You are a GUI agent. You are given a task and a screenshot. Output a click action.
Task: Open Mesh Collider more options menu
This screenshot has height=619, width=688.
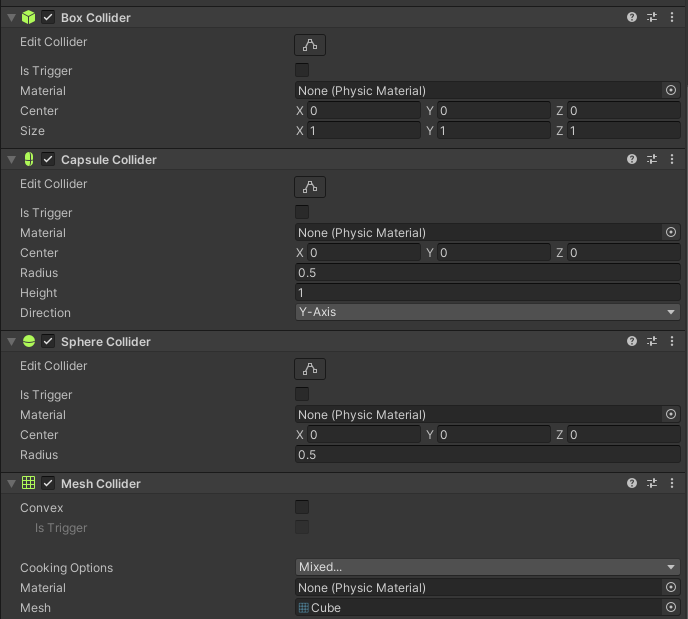pyautogui.click(x=672, y=483)
